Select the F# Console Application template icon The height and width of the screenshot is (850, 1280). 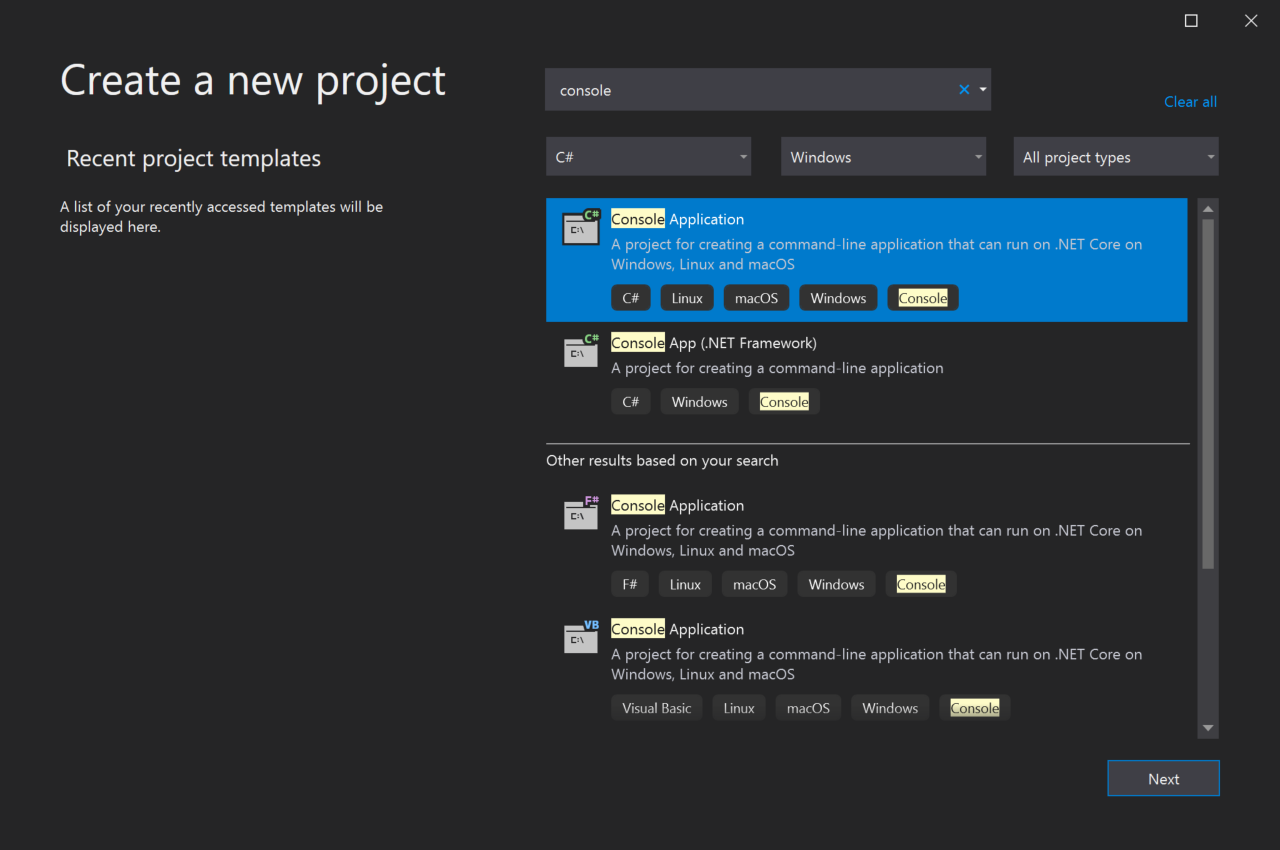(580, 513)
